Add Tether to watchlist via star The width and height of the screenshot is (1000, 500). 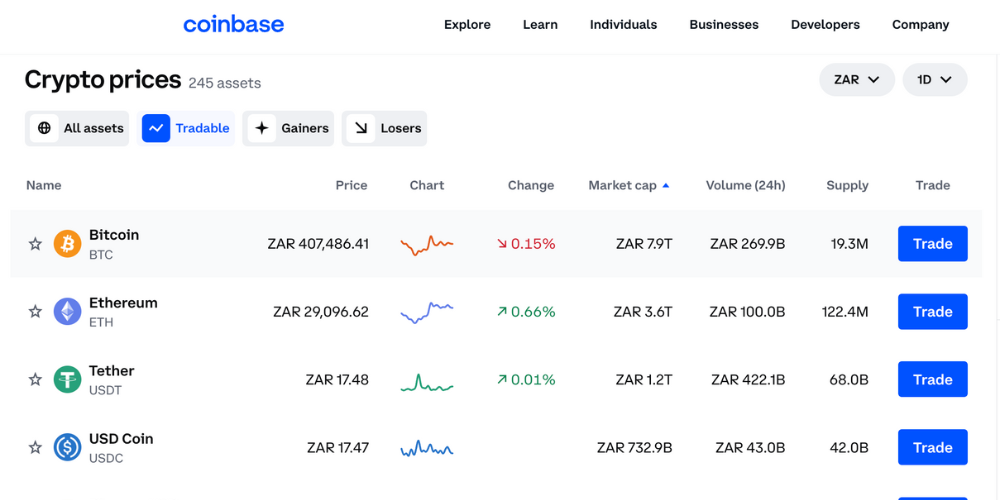click(35, 380)
